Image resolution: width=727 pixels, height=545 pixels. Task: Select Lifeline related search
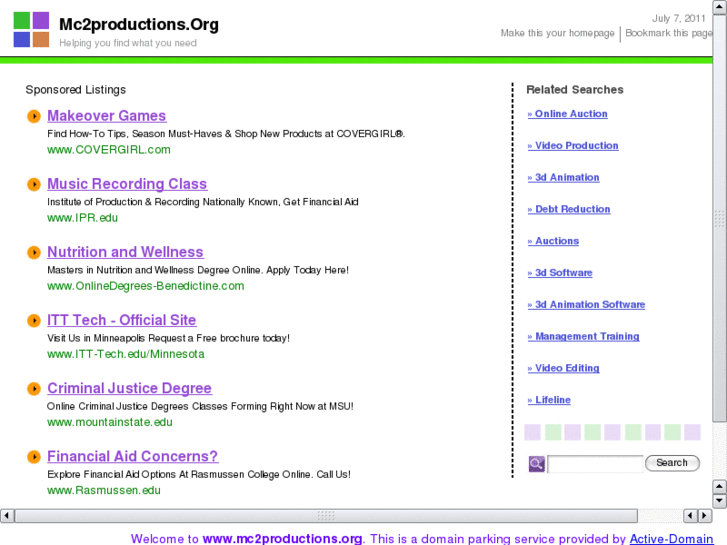tap(549, 400)
